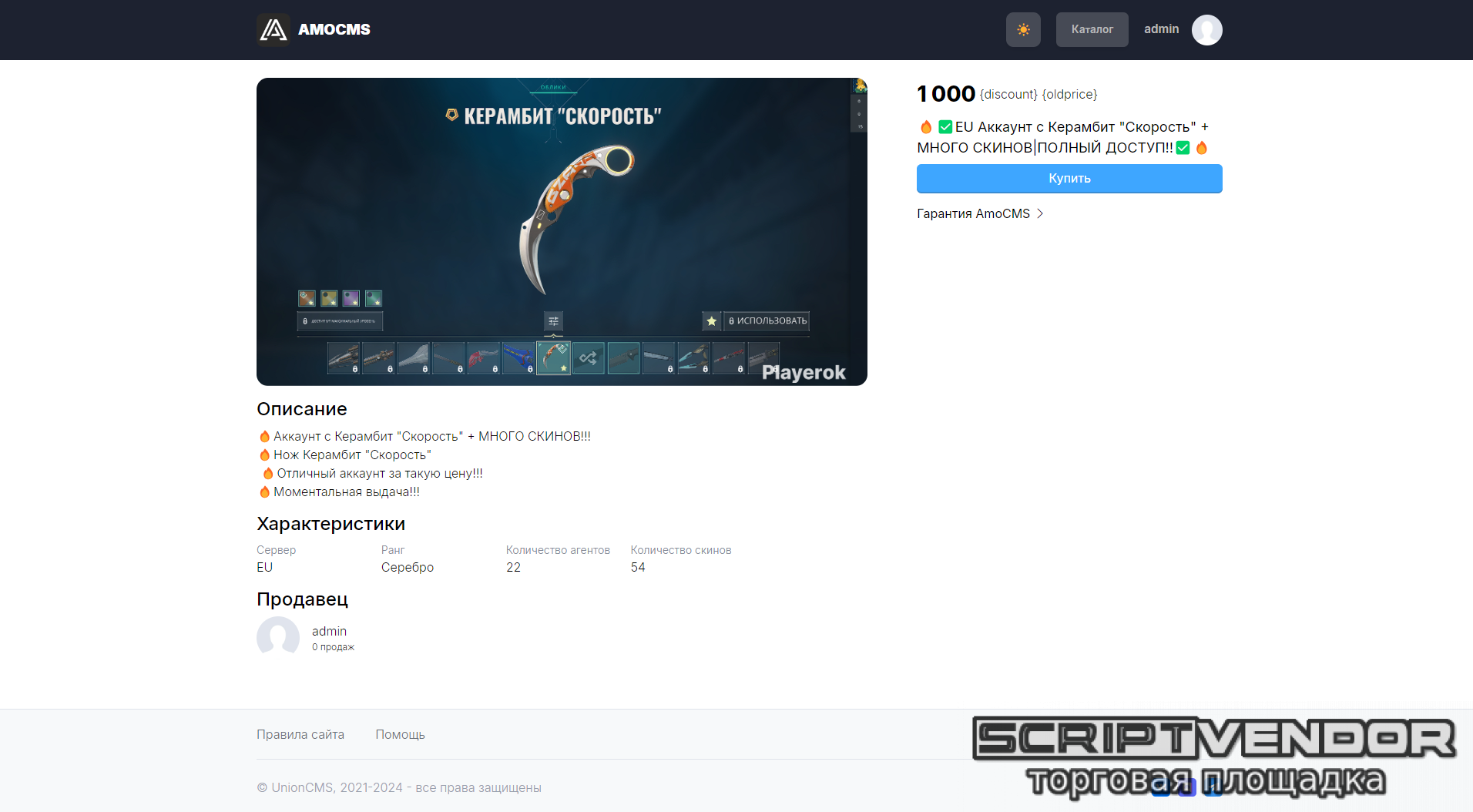
Task: Click the Karambit product image
Action: coord(562,231)
